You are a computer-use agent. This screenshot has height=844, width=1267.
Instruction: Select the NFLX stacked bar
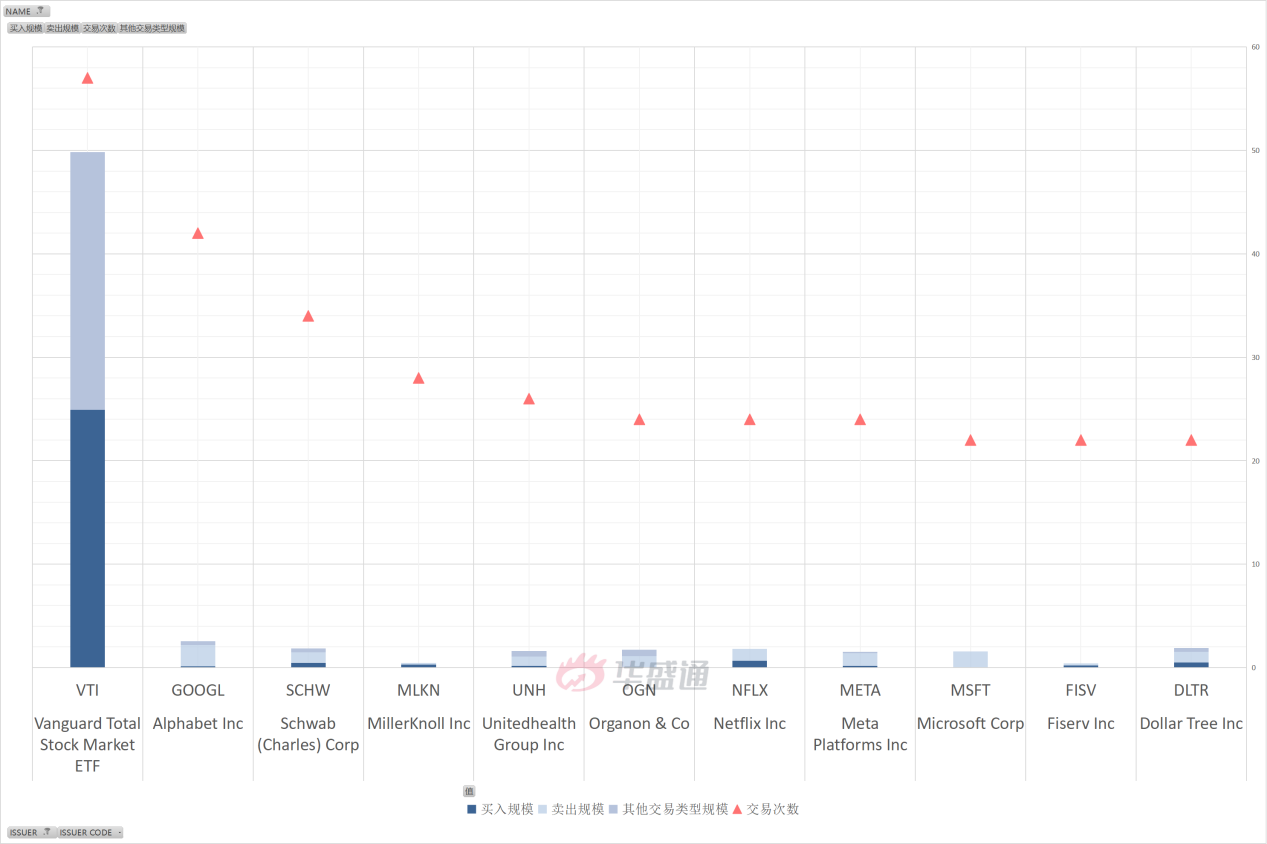coord(750,658)
